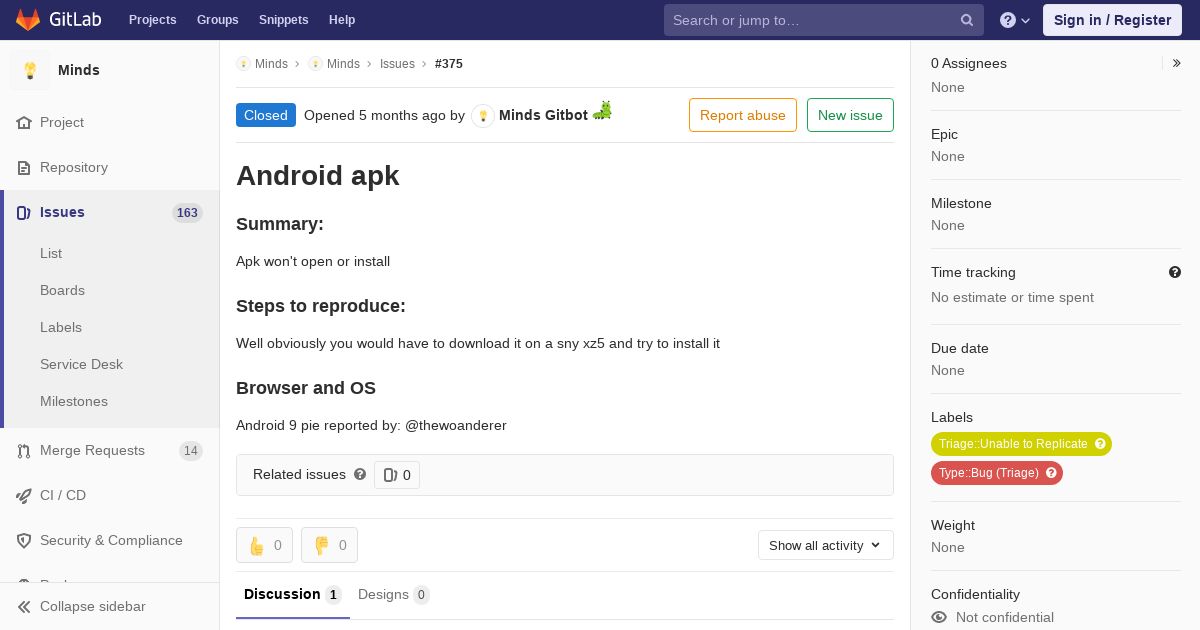This screenshot has height=630, width=1200.
Task: Open the Help question mark menu
Action: click(1015, 20)
